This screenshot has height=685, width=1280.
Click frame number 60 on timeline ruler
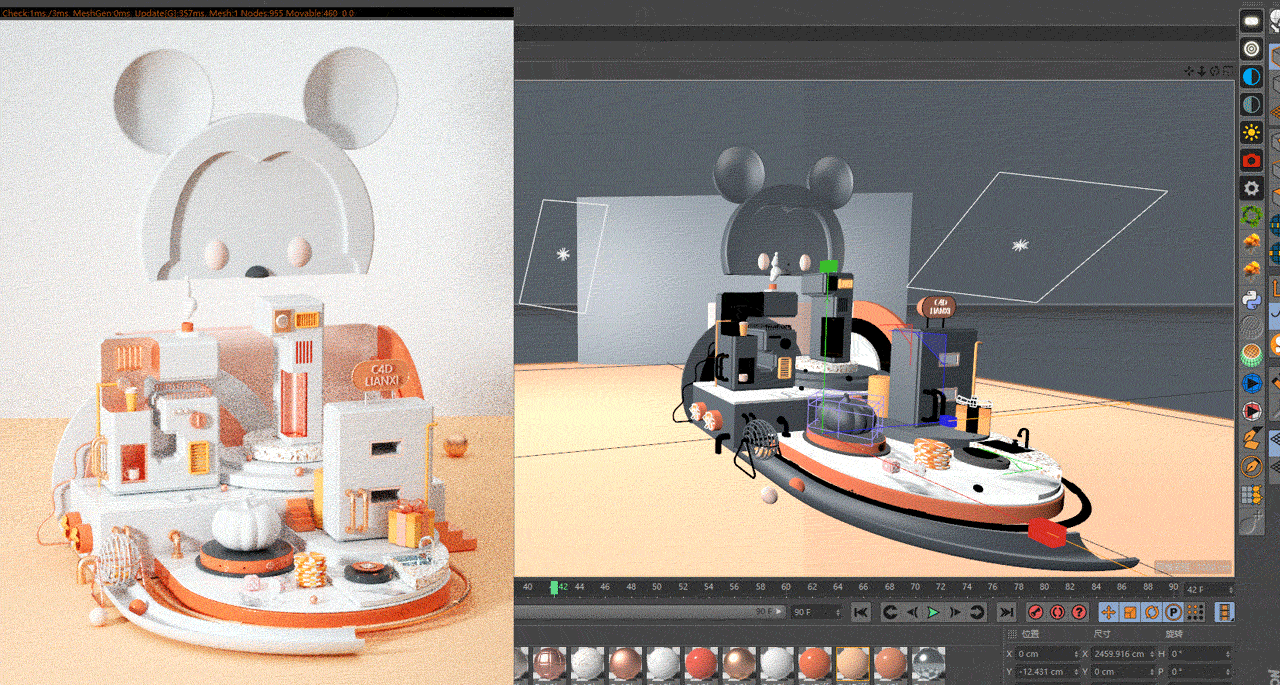point(786,587)
